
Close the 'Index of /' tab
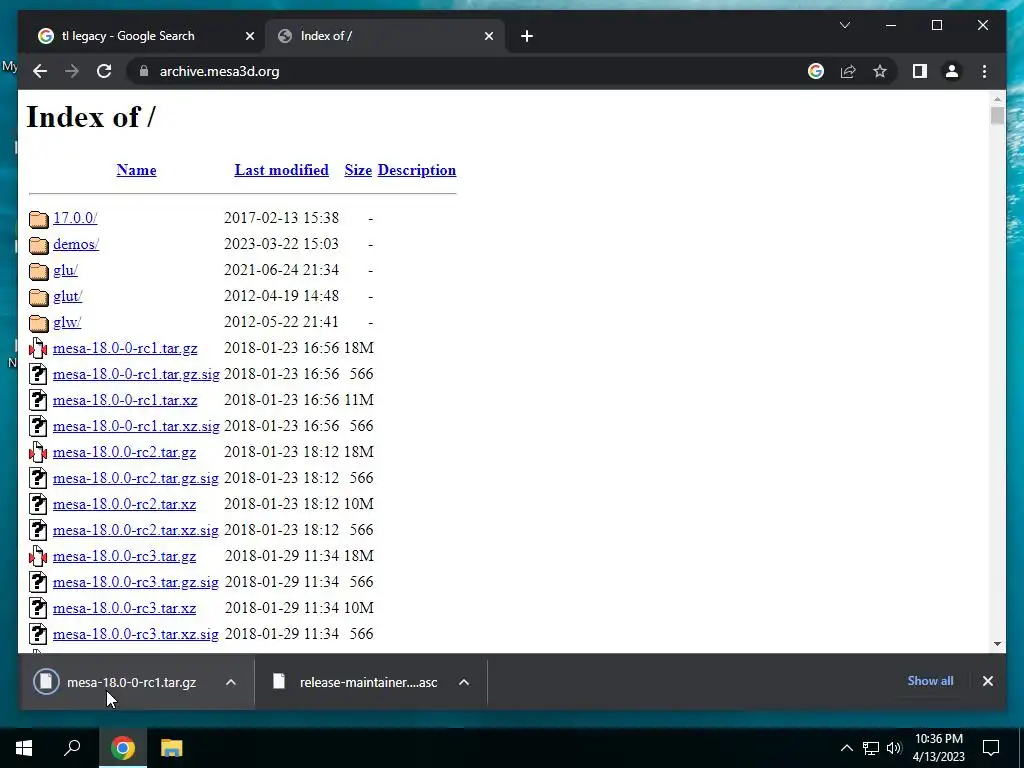tap(488, 36)
